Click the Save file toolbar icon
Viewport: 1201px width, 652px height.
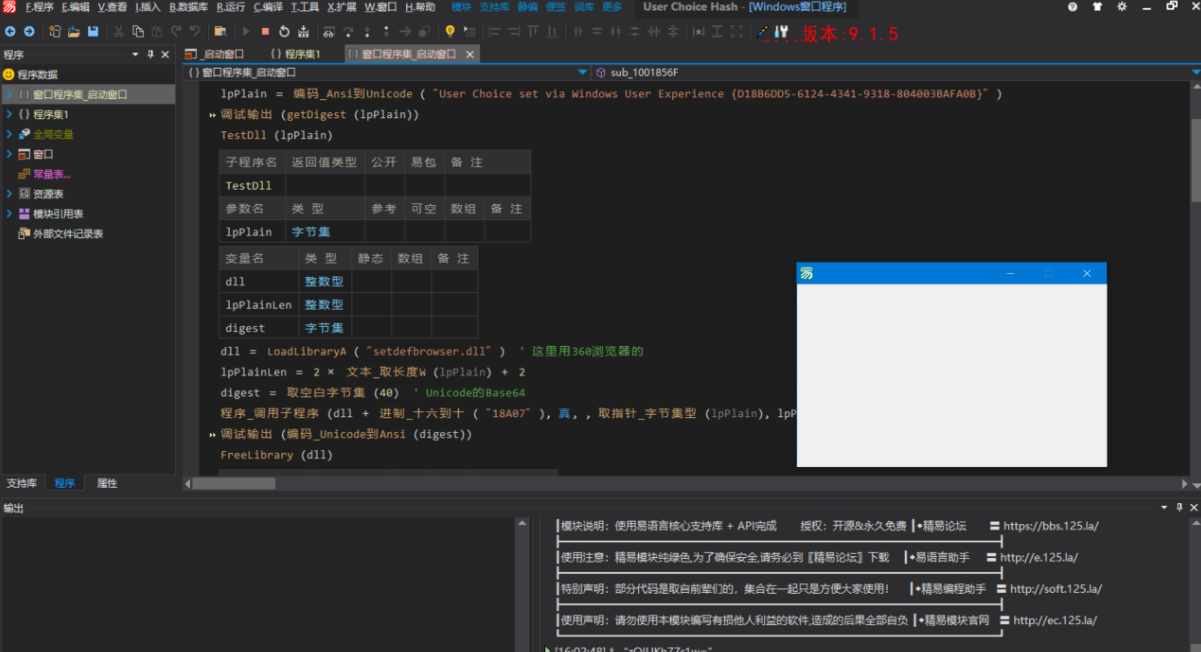pyautogui.click(x=93, y=32)
